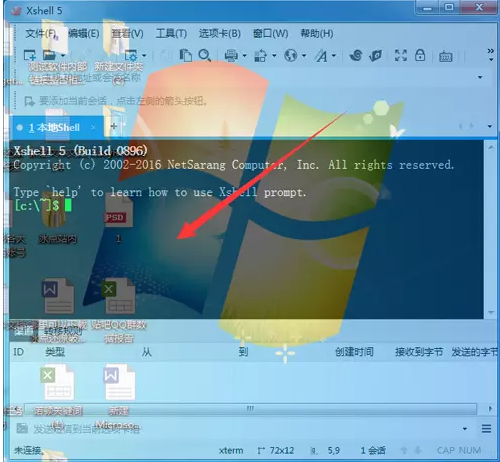Click the 类型 column header
Viewport: 500px width, 462px height.
click(x=55, y=352)
